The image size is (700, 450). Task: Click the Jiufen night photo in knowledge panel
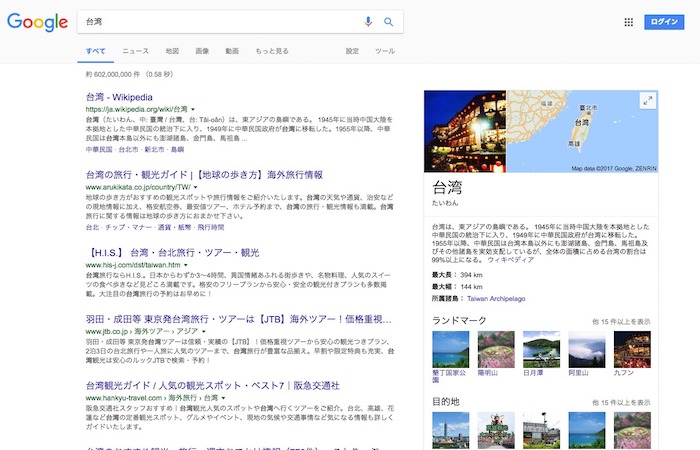click(465, 131)
